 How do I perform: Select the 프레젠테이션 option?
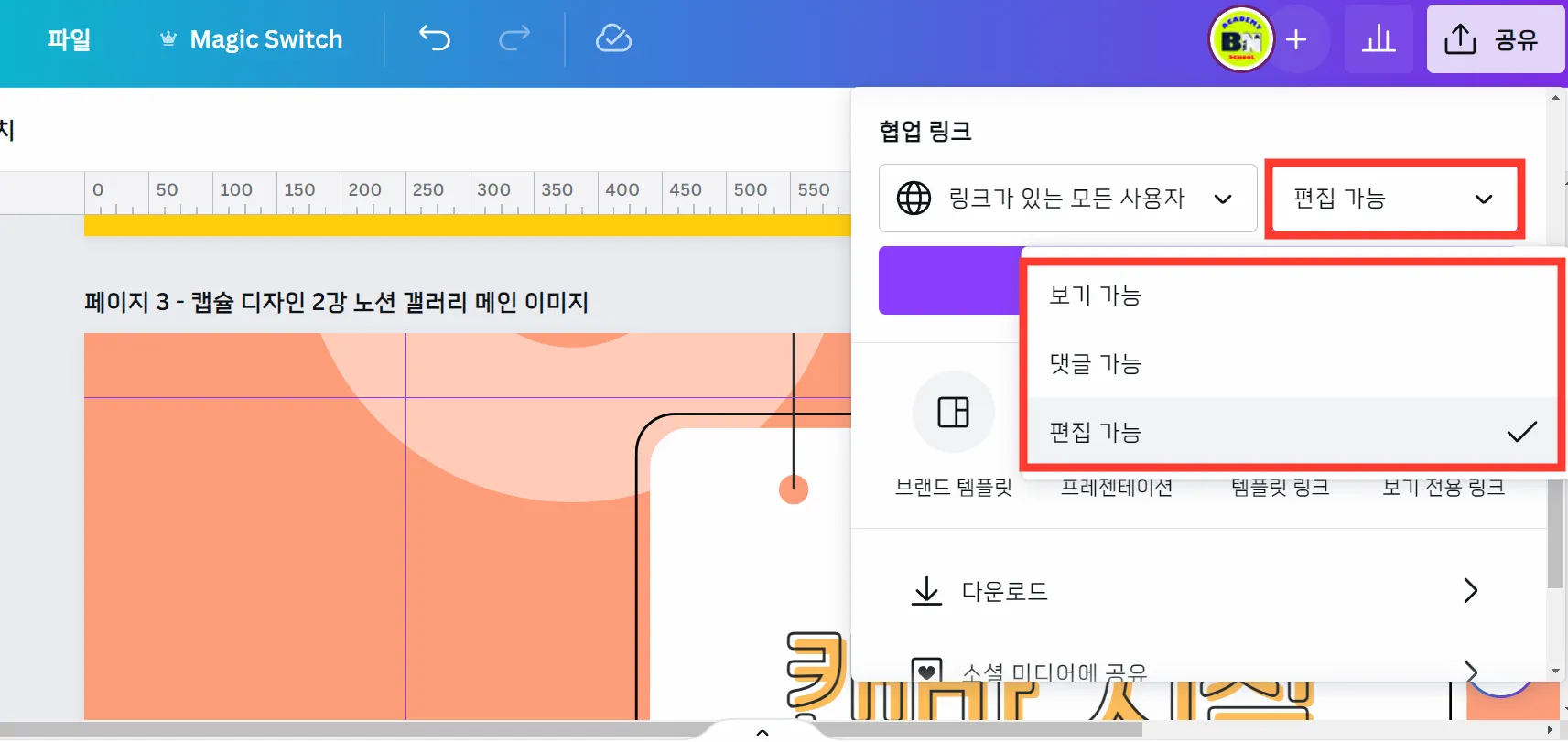pos(1117,488)
